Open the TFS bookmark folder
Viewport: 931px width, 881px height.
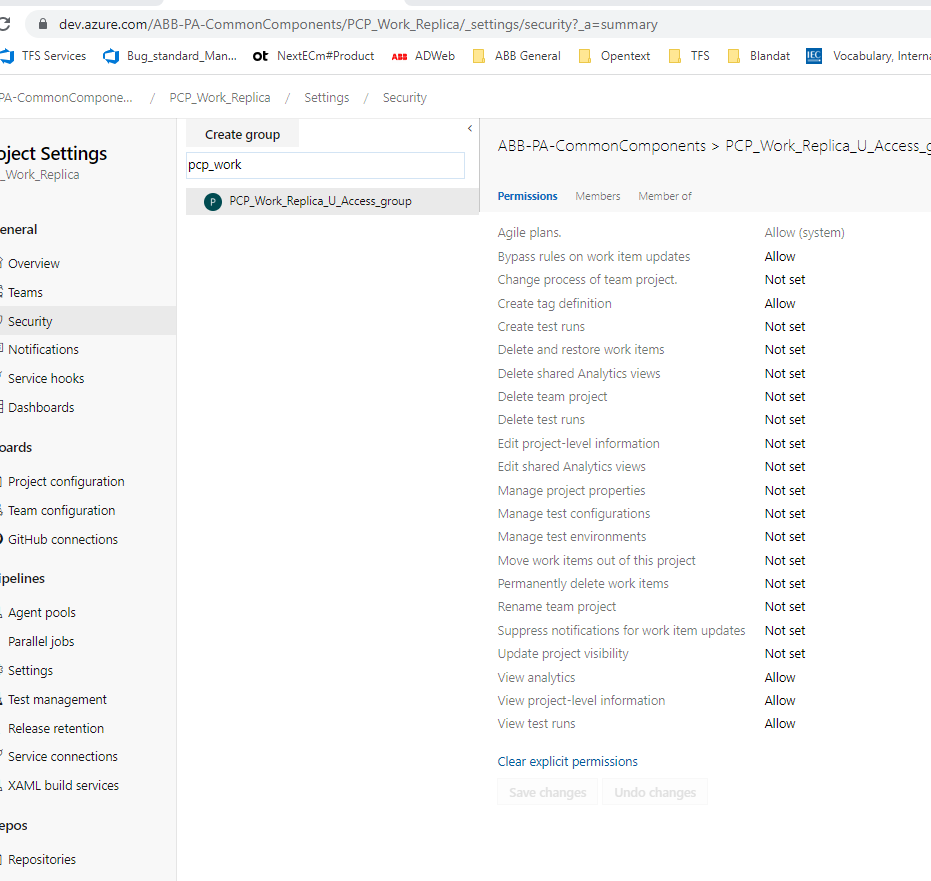click(689, 56)
